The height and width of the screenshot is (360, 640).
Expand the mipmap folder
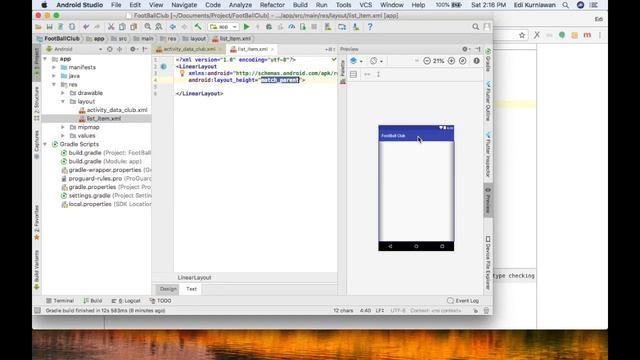tap(63, 127)
